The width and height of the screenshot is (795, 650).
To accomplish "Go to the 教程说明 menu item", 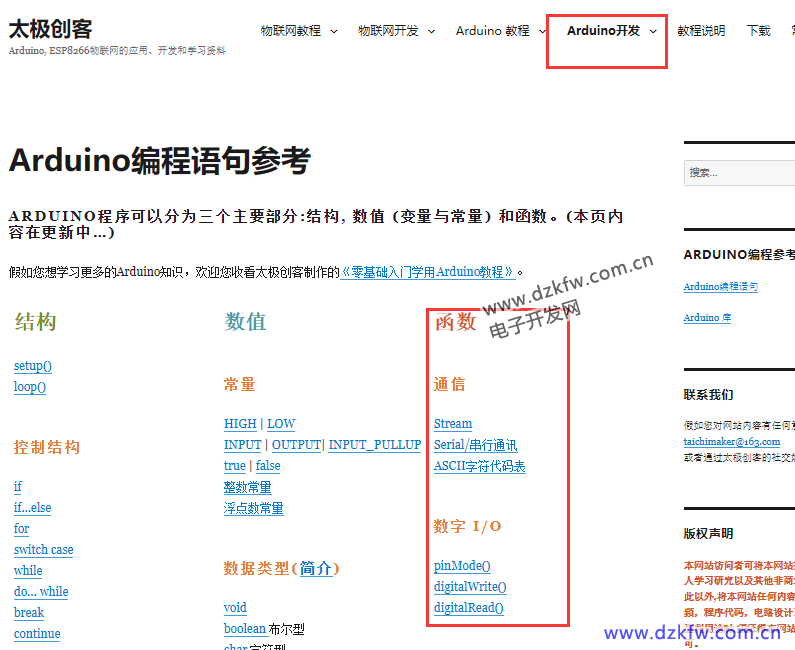I will (x=701, y=31).
